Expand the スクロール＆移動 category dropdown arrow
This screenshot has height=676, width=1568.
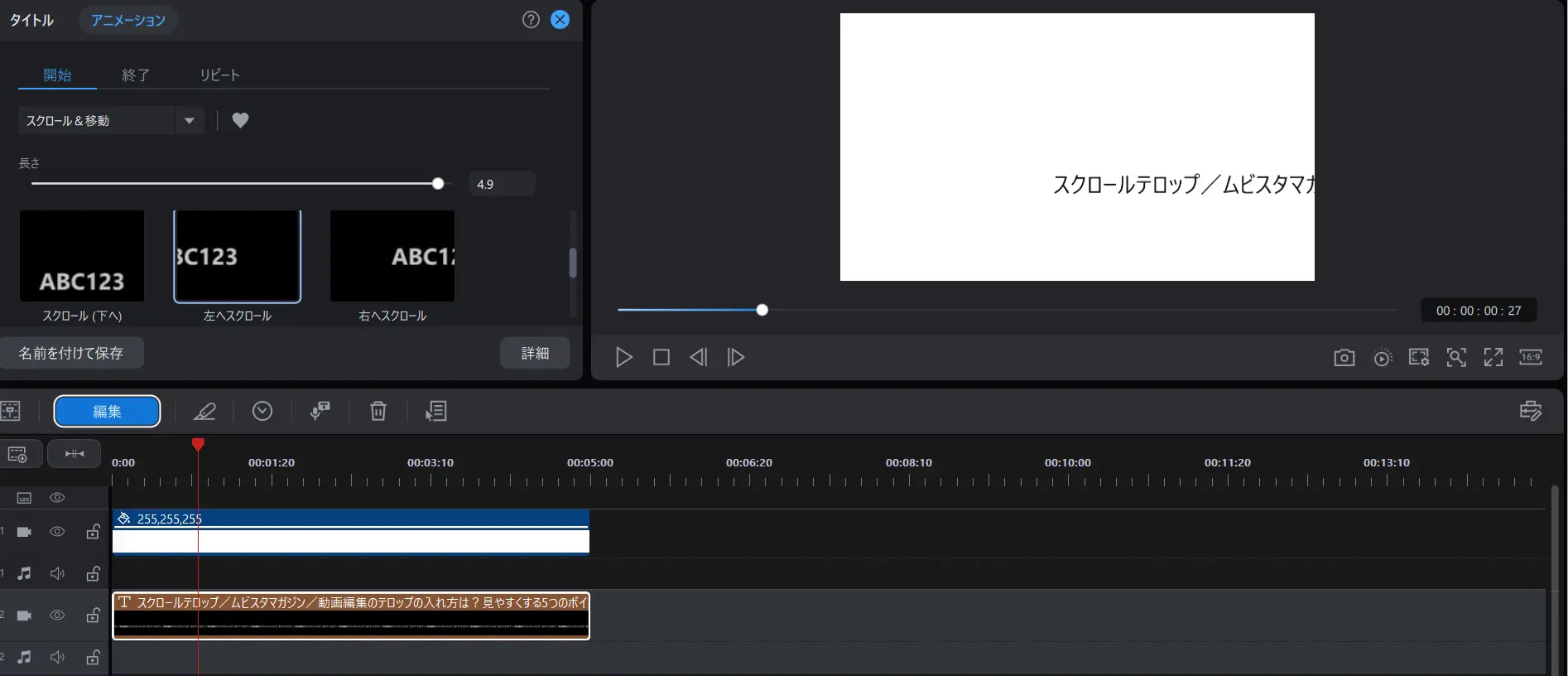[190, 121]
